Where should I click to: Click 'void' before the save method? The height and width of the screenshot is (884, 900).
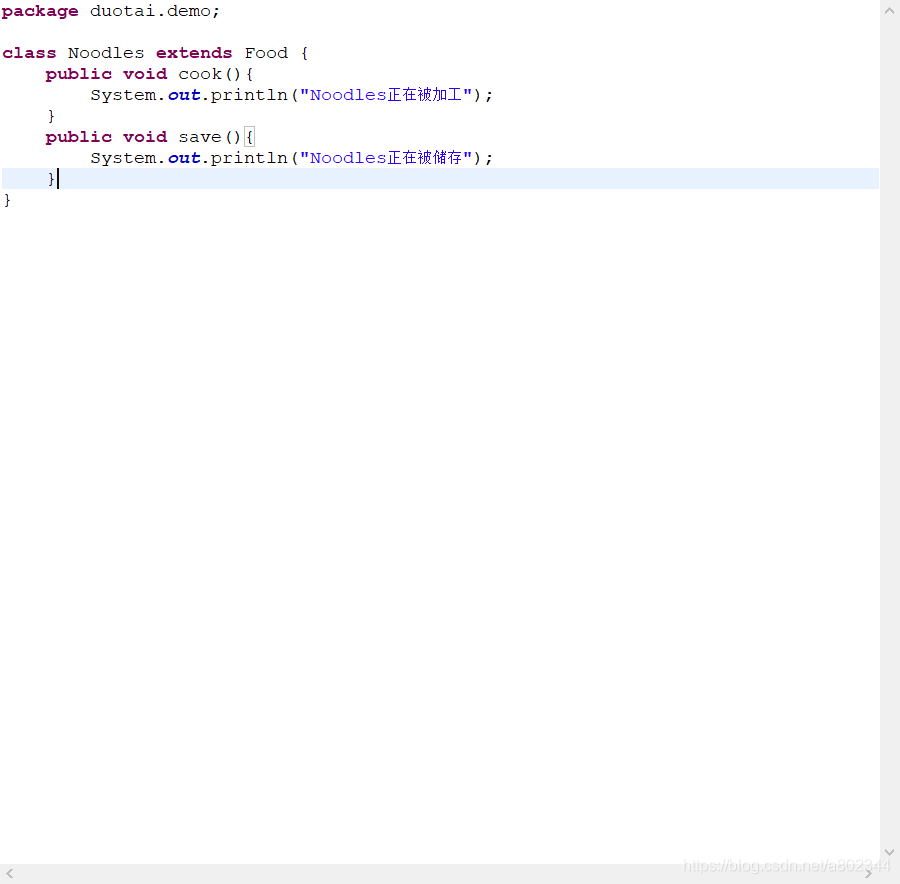(x=145, y=137)
